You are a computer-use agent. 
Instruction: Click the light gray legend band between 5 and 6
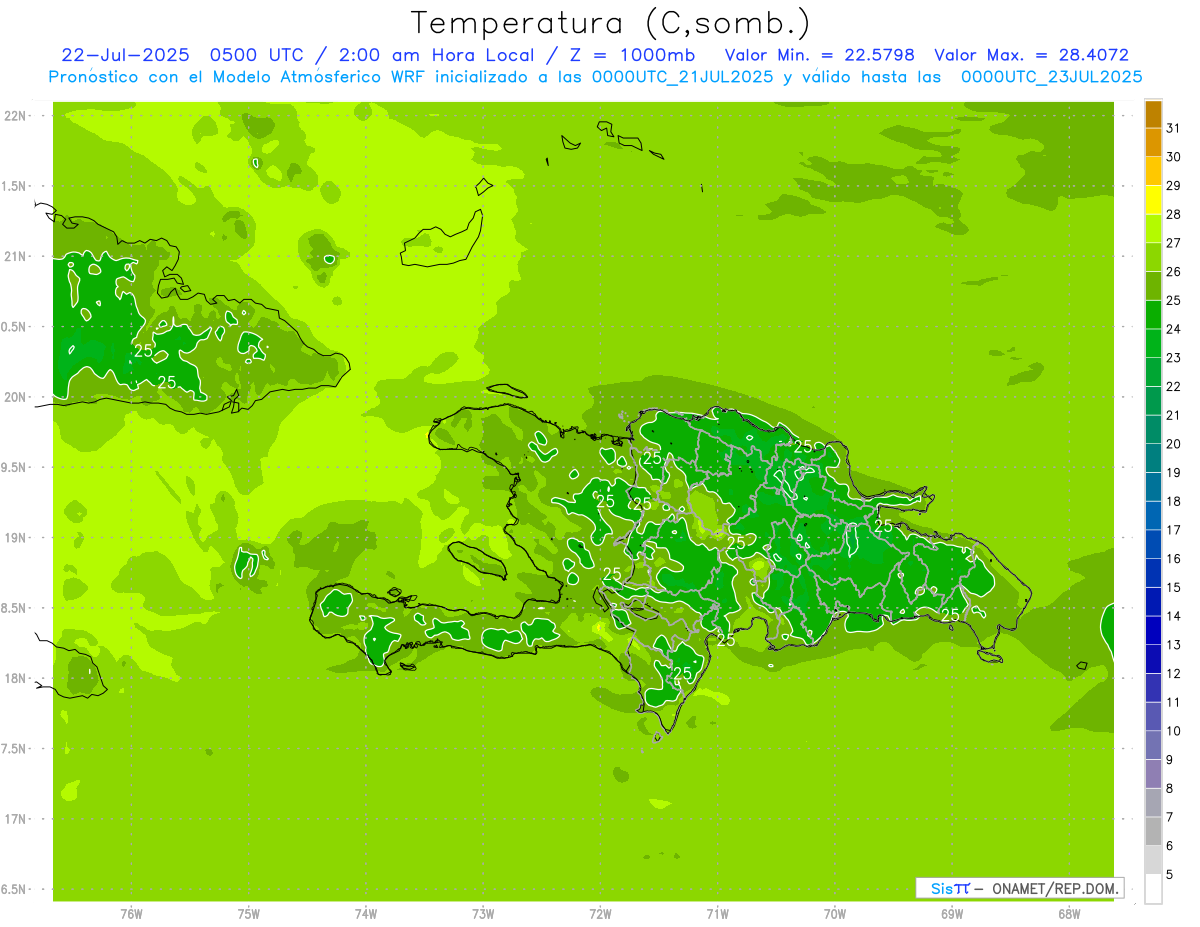(x=1153, y=860)
